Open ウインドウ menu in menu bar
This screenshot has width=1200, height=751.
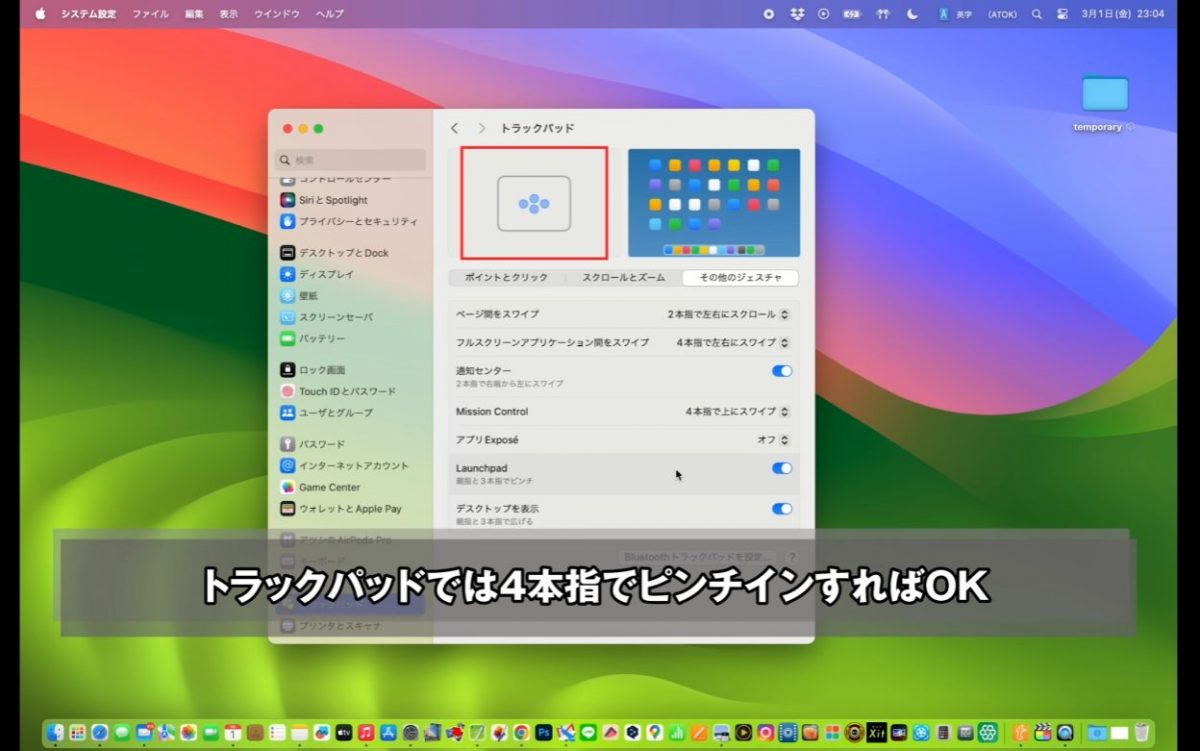click(277, 14)
